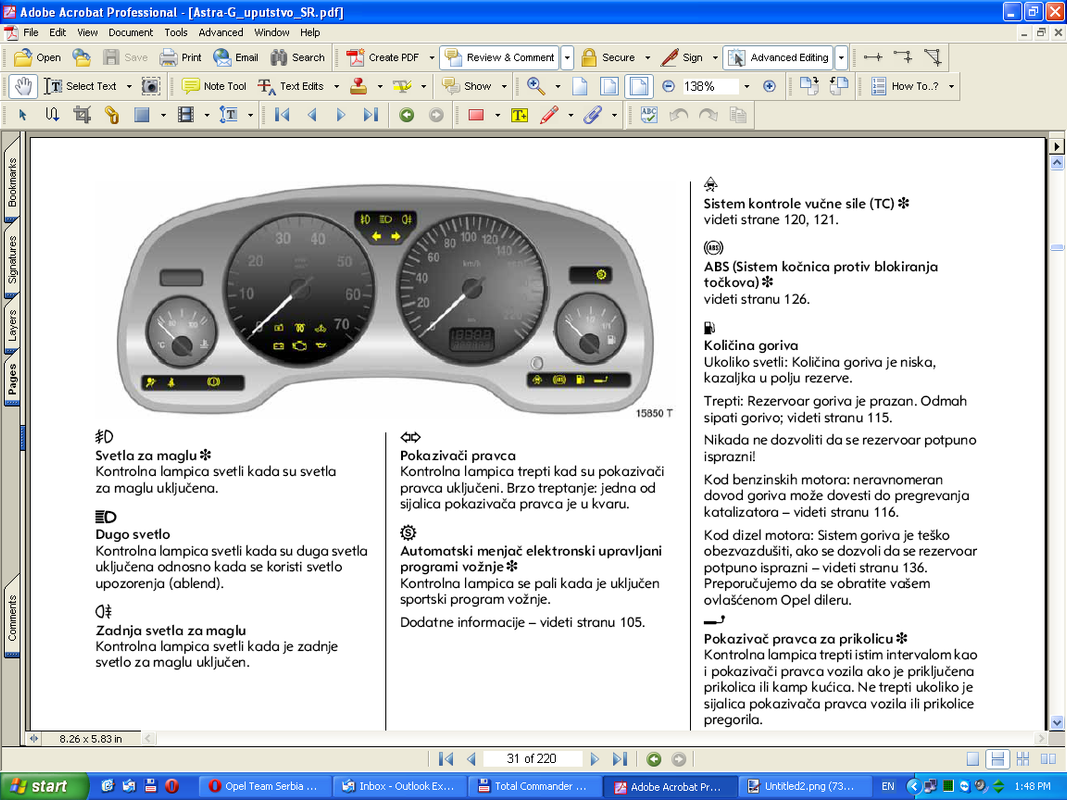Select the Article tool
The image size is (1067, 800).
52,115
